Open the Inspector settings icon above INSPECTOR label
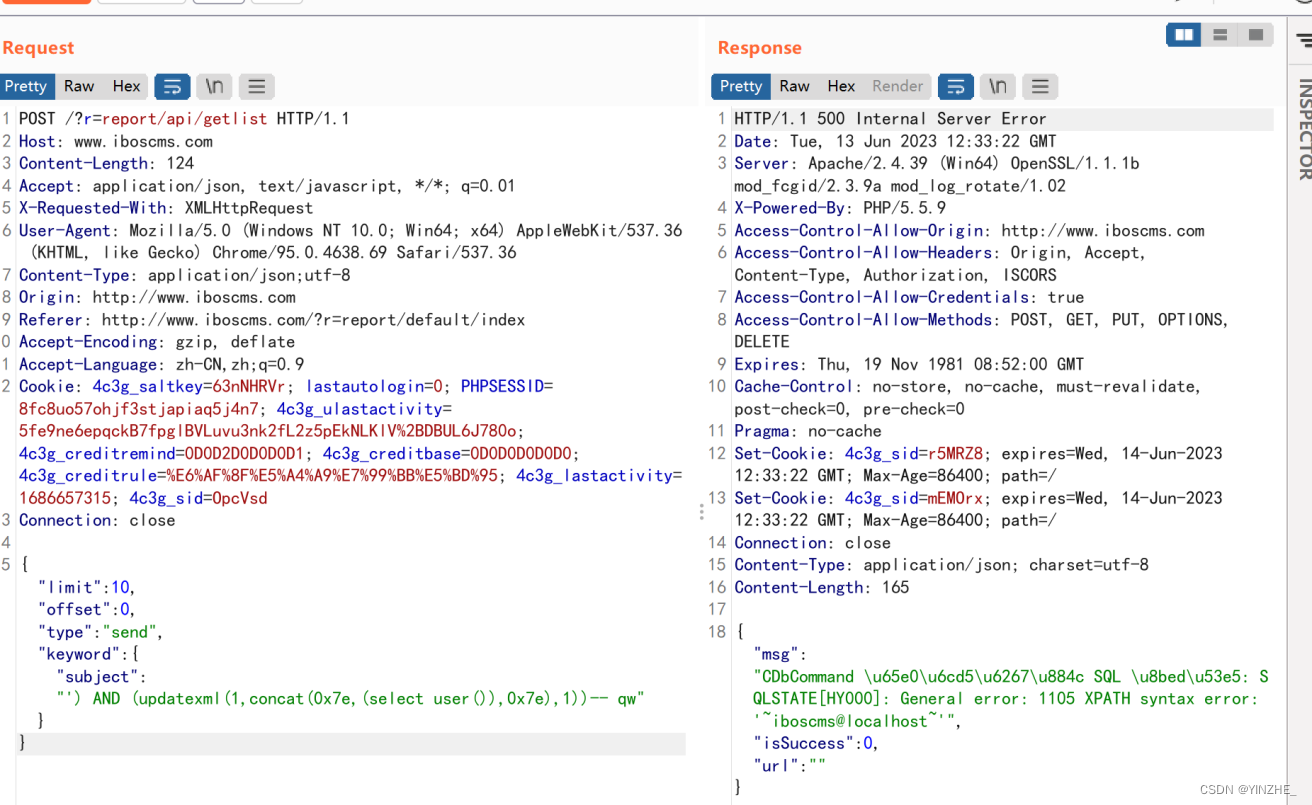This screenshot has width=1312, height=805. [x=1303, y=40]
